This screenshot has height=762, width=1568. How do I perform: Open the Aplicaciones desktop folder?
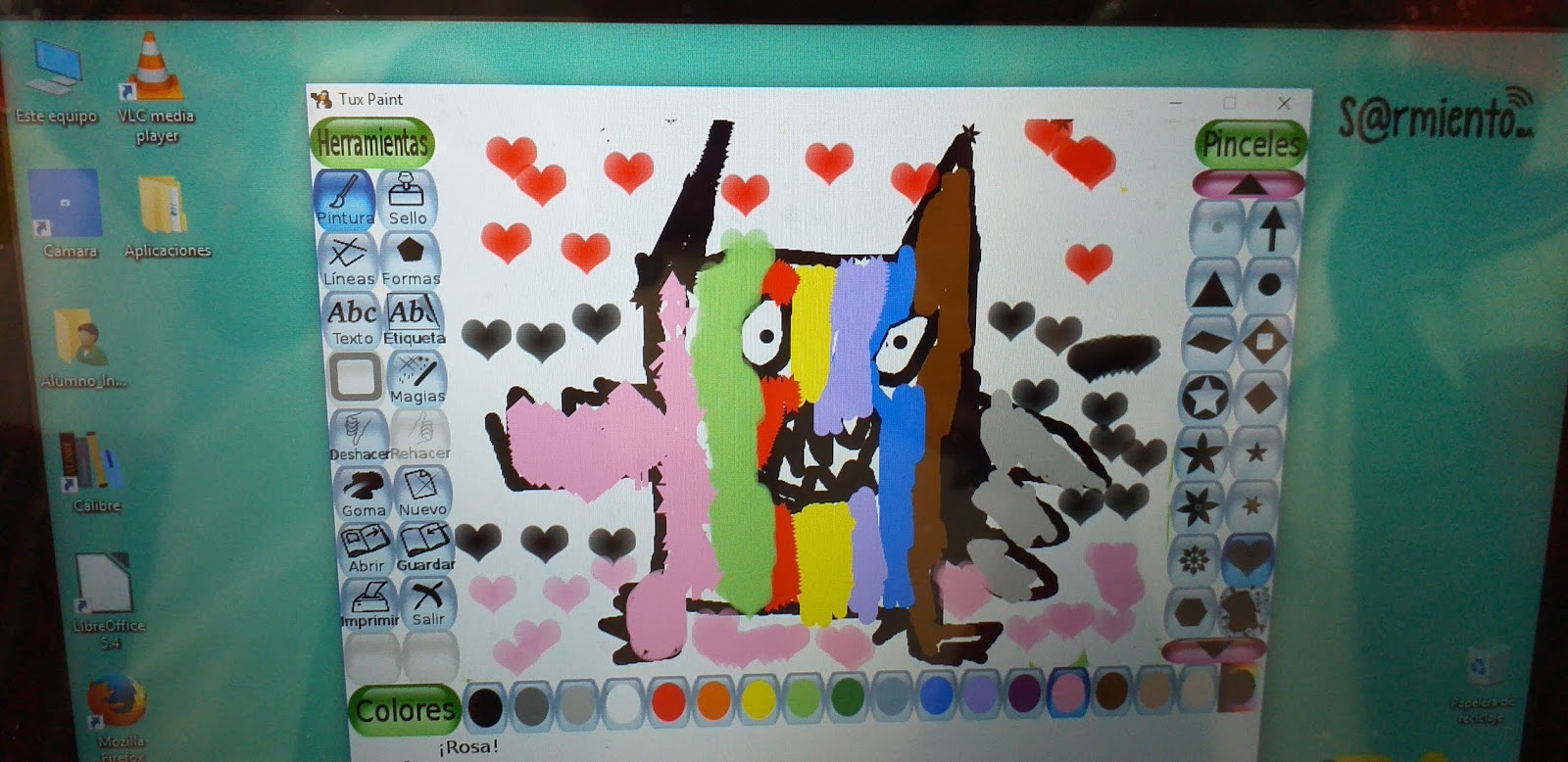[x=167, y=215]
